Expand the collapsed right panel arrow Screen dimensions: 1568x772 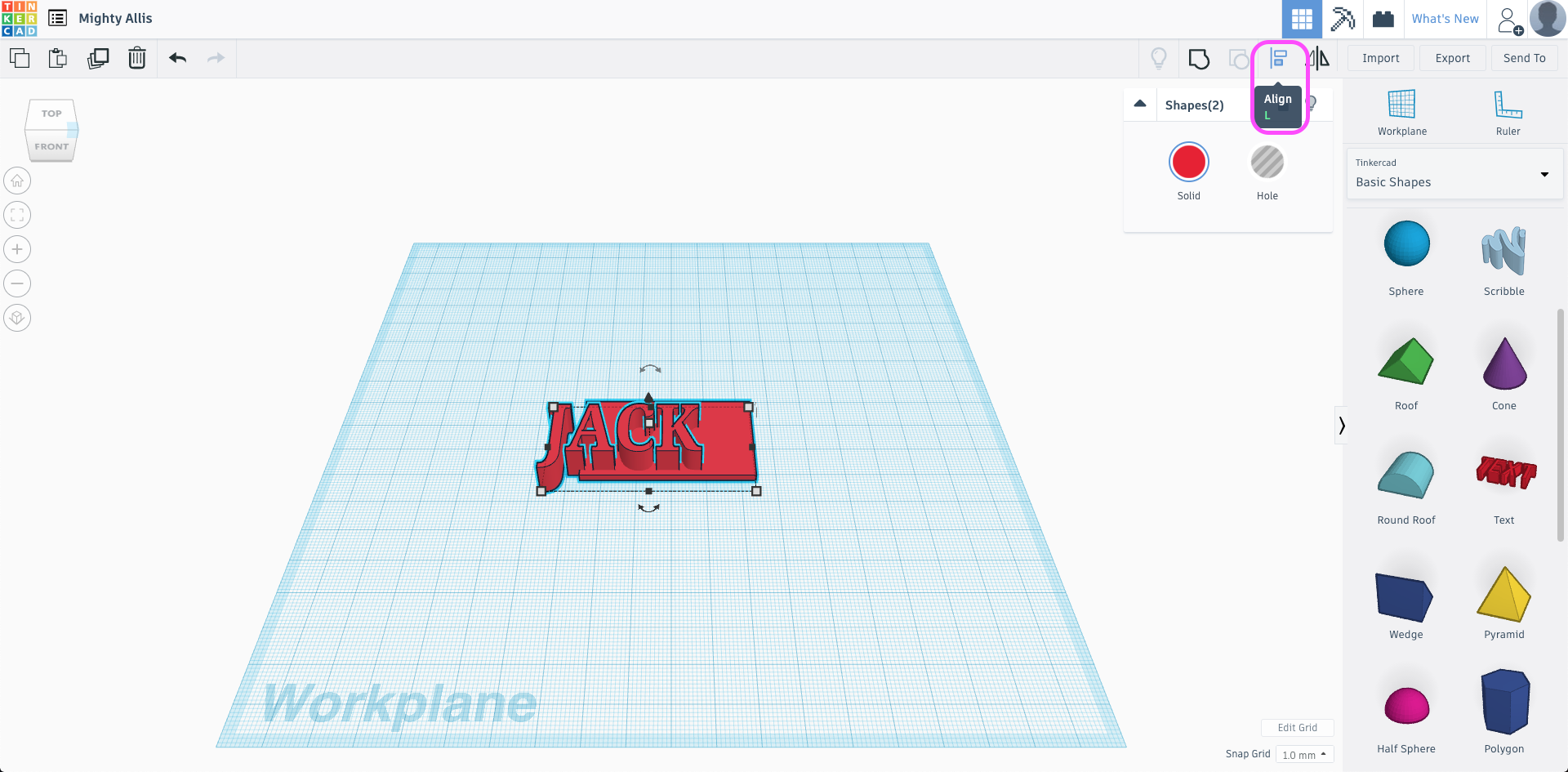pos(1342,425)
